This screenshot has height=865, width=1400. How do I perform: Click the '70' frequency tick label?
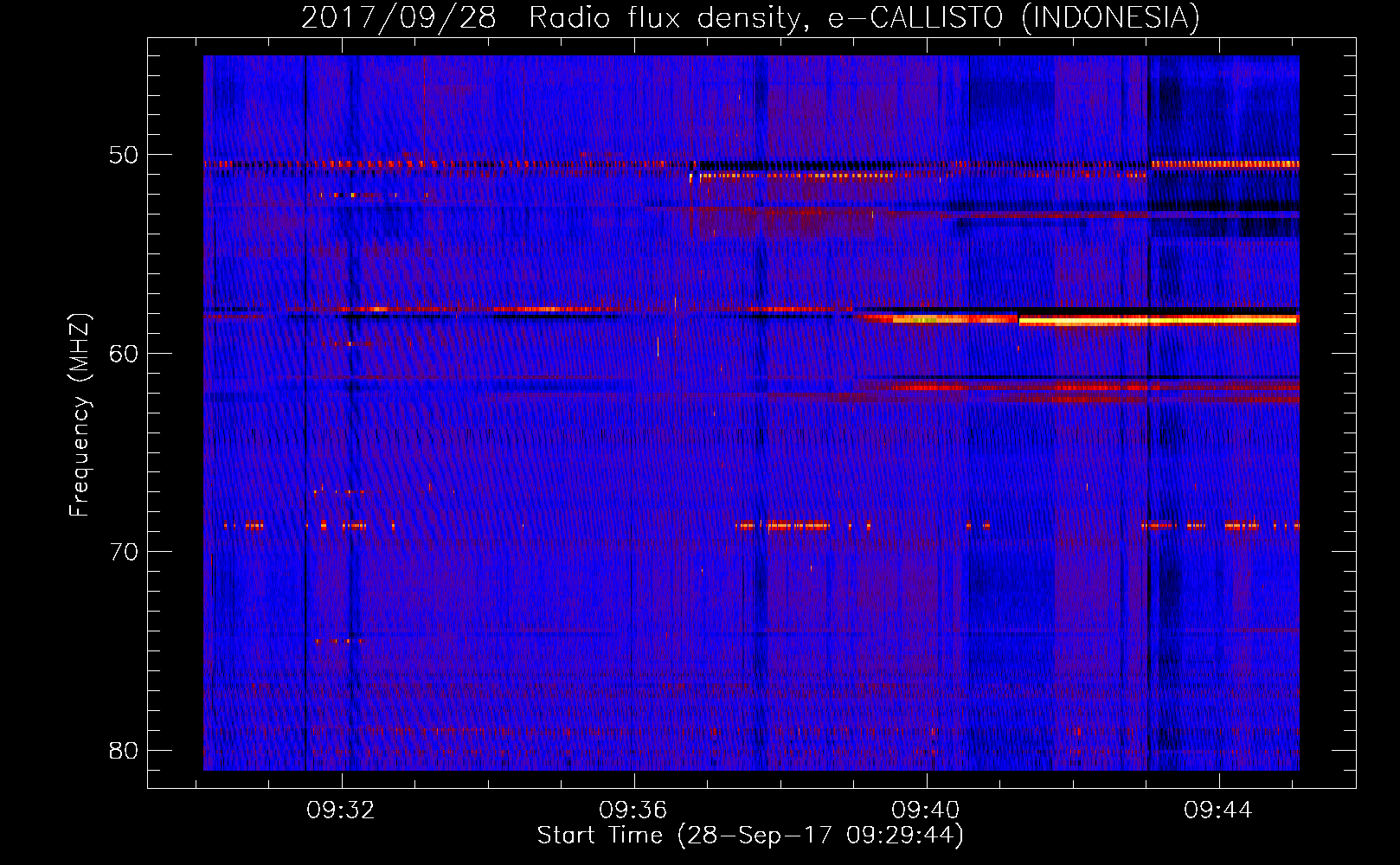pyautogui.click(x=124, y=551)
